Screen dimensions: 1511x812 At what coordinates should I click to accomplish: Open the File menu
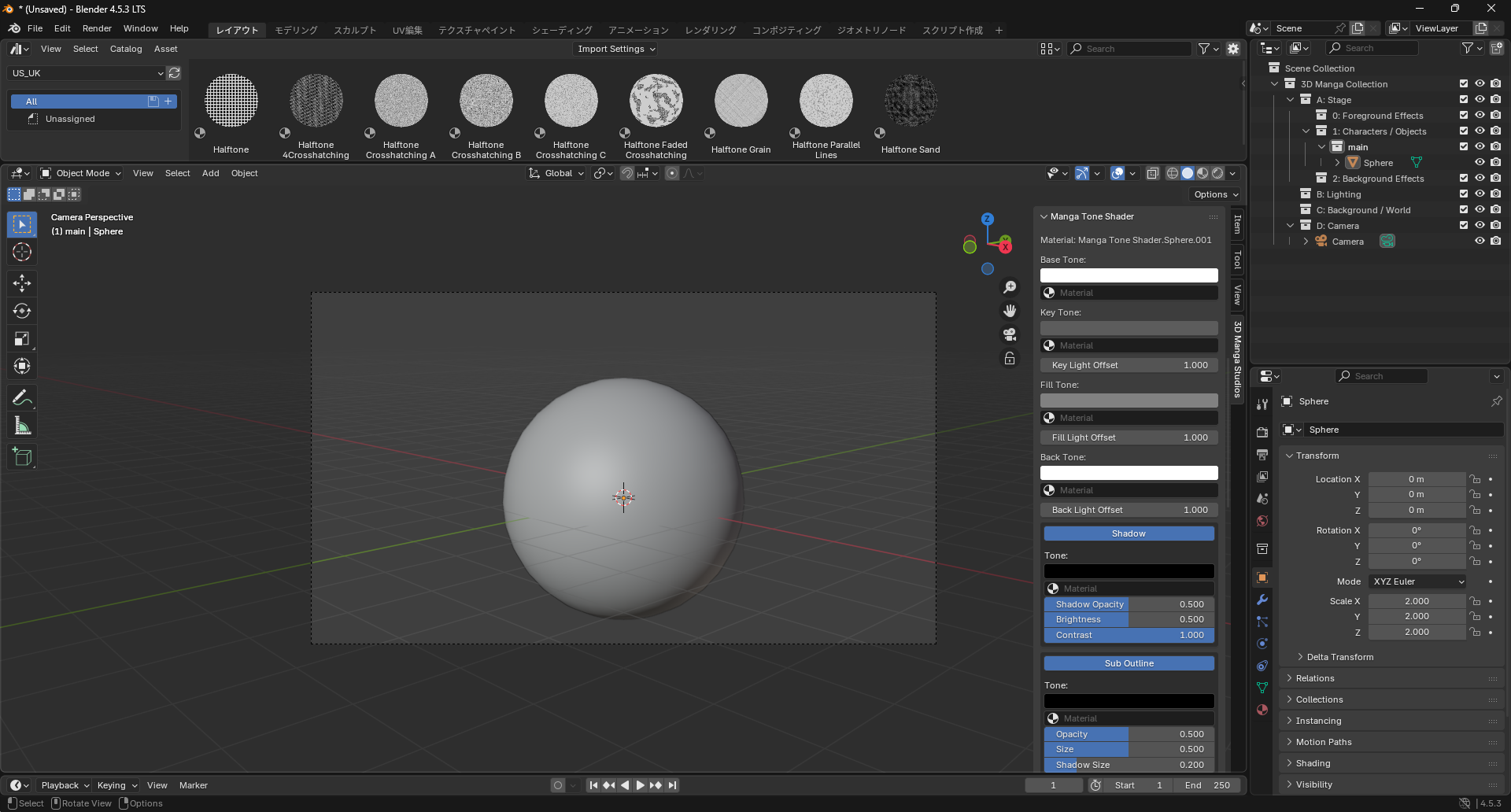coord(35,28)
